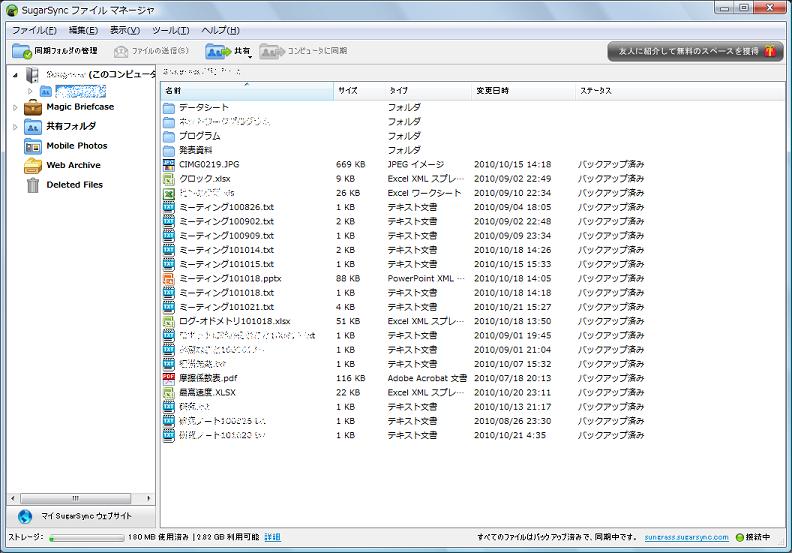Click the 共有 share toolbar icon
Screen dimensions: 792x553
click(x=218, y=51)
